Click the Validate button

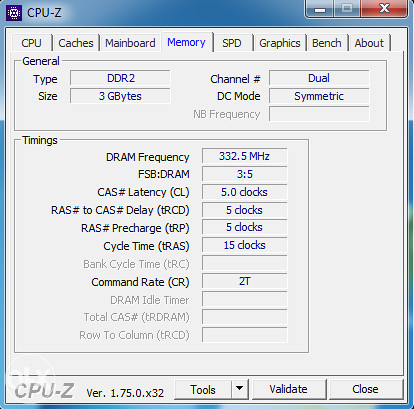pyautogui.click(x=289, y=389)
